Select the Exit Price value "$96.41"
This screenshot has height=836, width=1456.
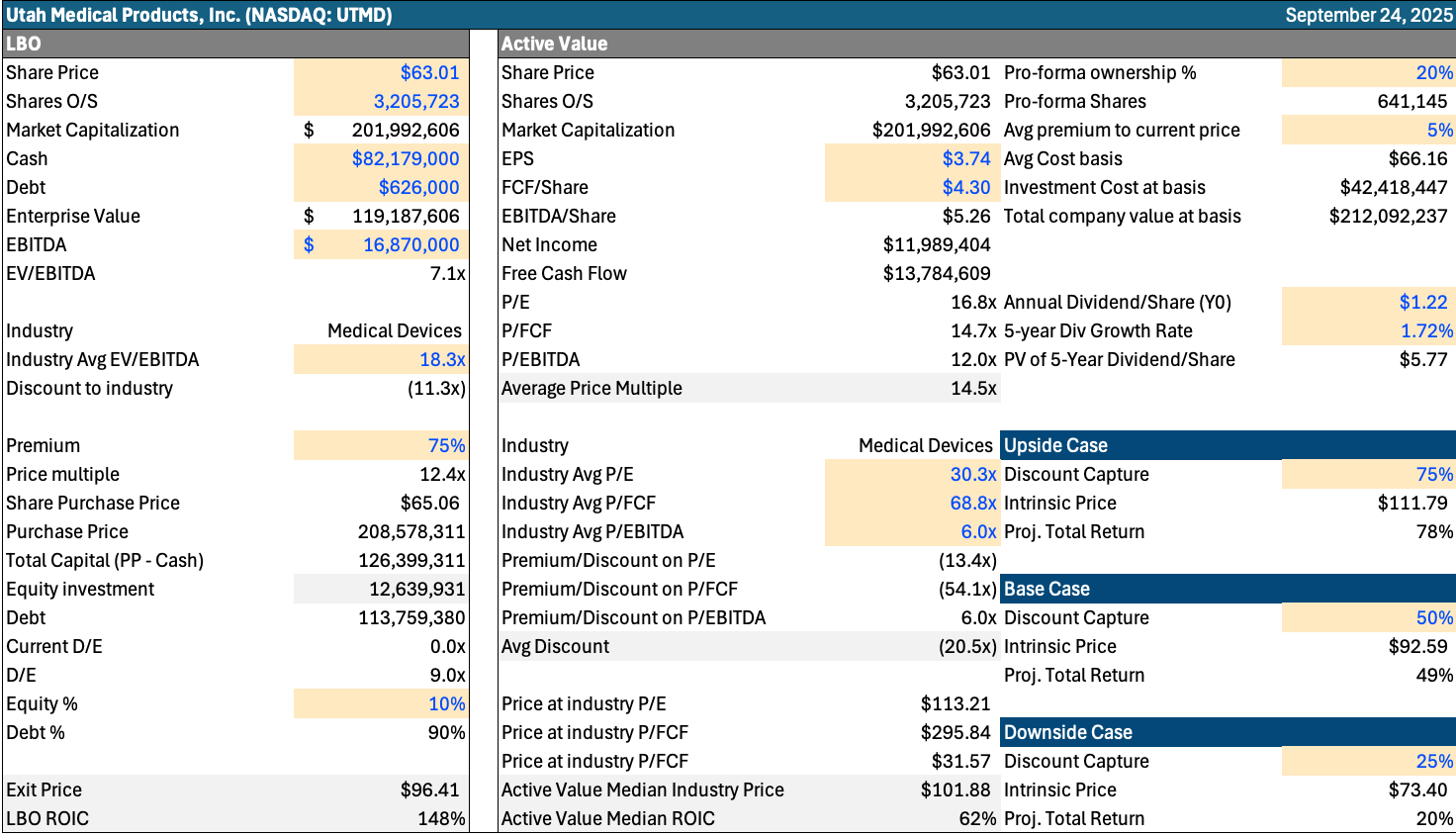(429, 790)
